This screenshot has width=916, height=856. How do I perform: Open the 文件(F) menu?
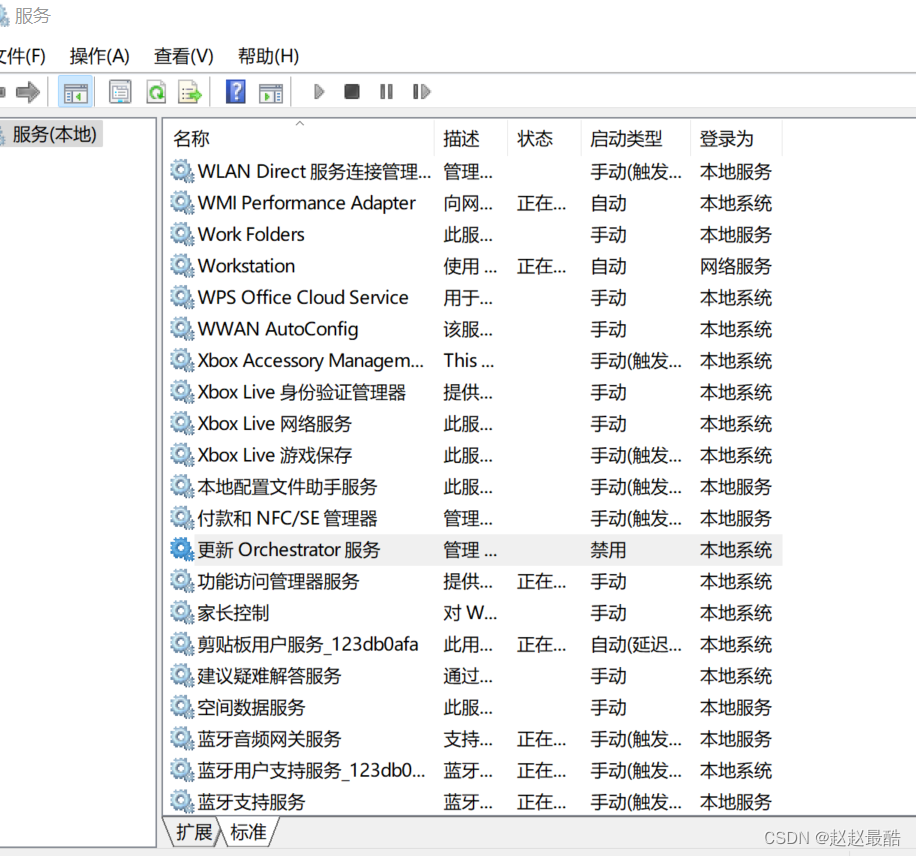[x=22, y=56]
